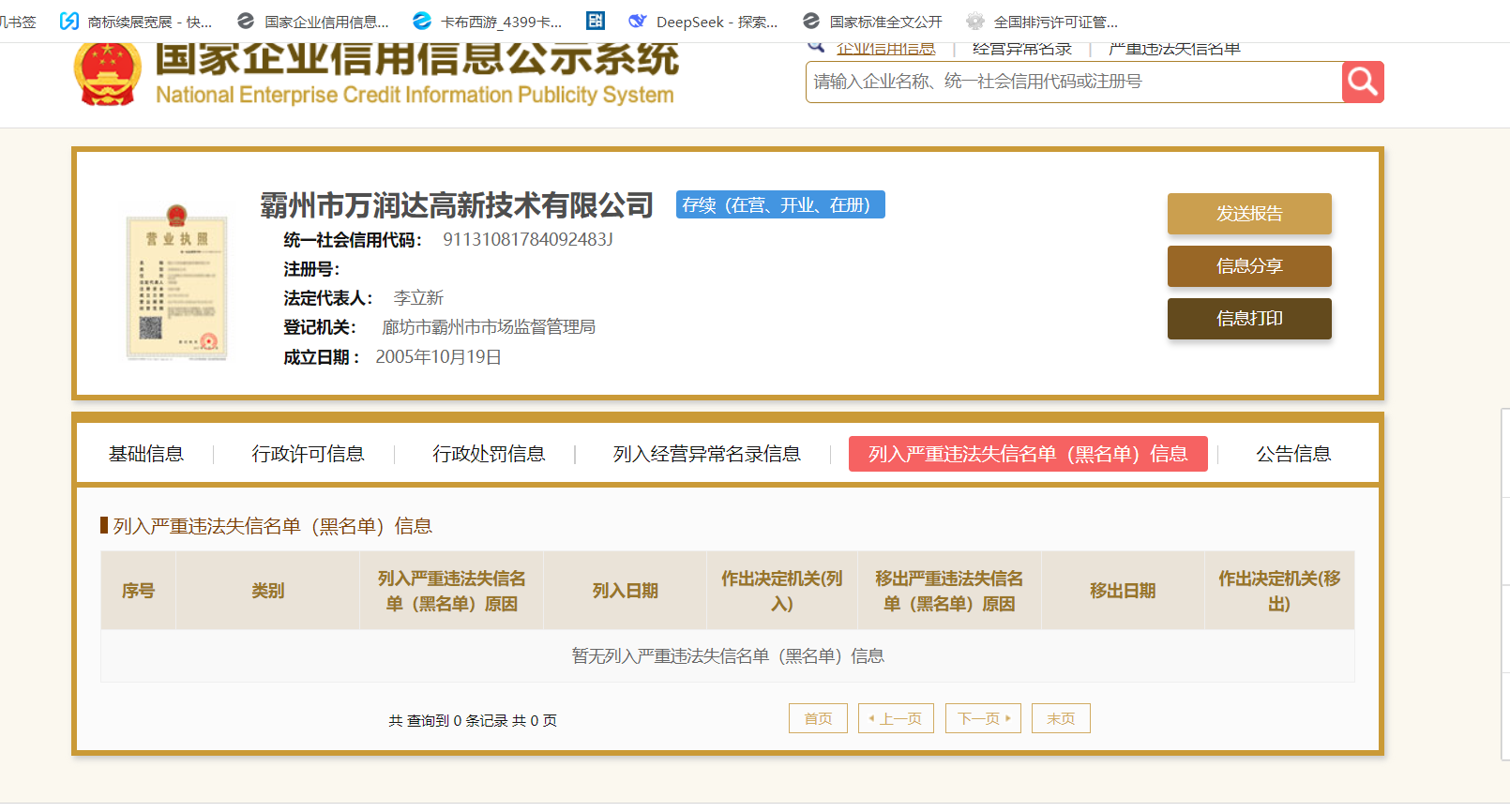1510x812 pixels.
Task: Click the company name 霸州市万润达高新技术有限公司
Action: coord(457,204)
